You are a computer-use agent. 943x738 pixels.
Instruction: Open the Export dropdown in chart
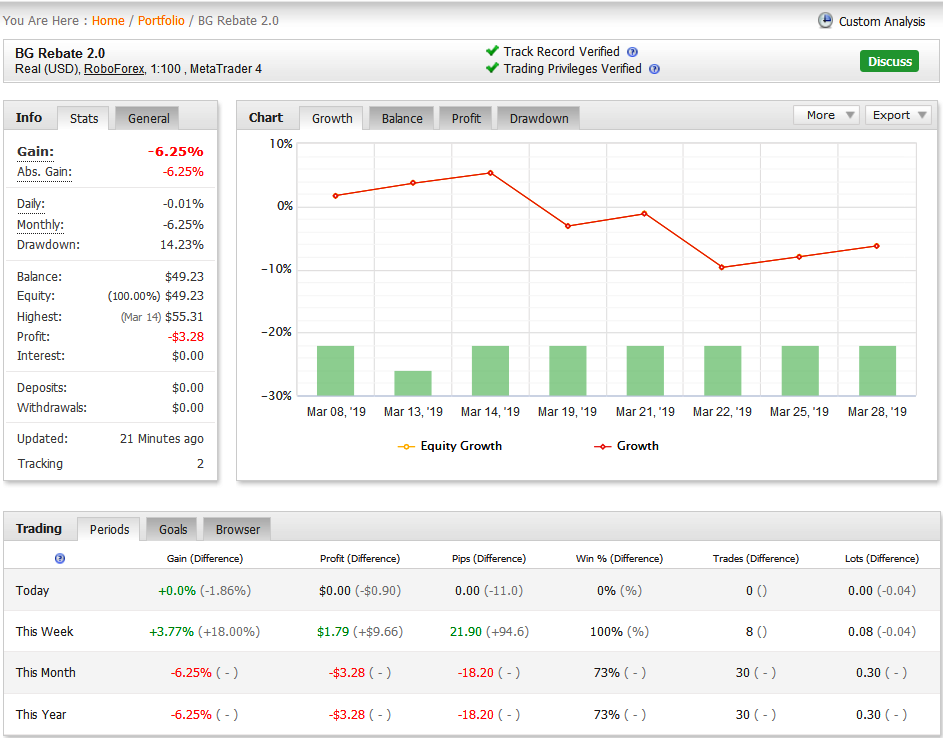(898, 115)
